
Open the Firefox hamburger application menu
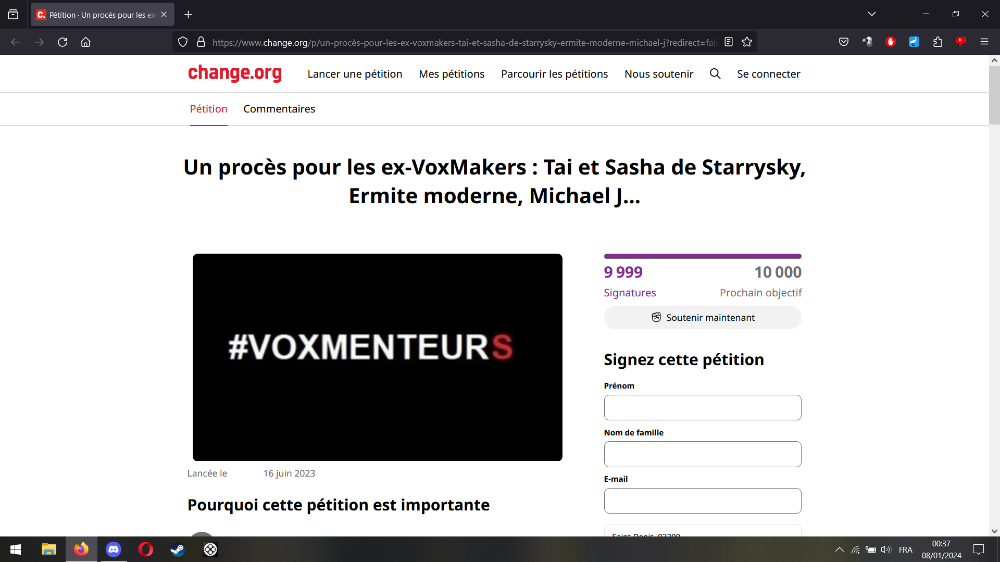click(983, 42)
